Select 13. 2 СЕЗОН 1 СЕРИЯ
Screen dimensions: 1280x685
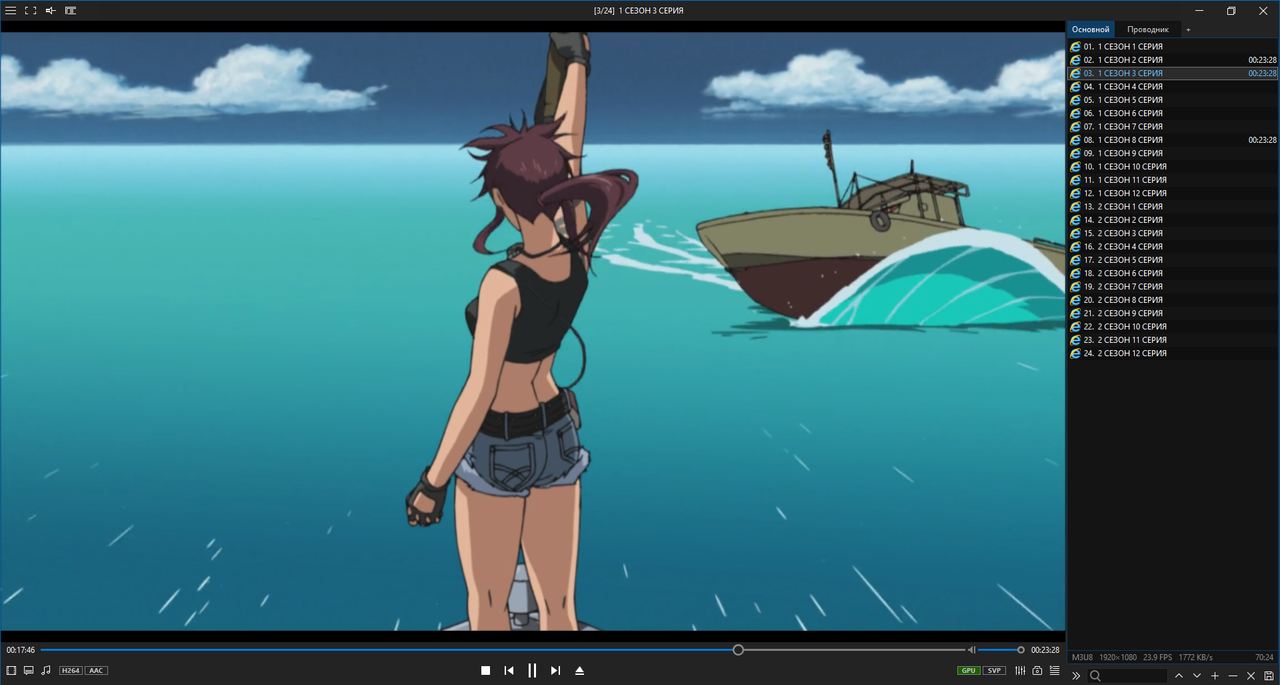click(x=1173, y=206)
